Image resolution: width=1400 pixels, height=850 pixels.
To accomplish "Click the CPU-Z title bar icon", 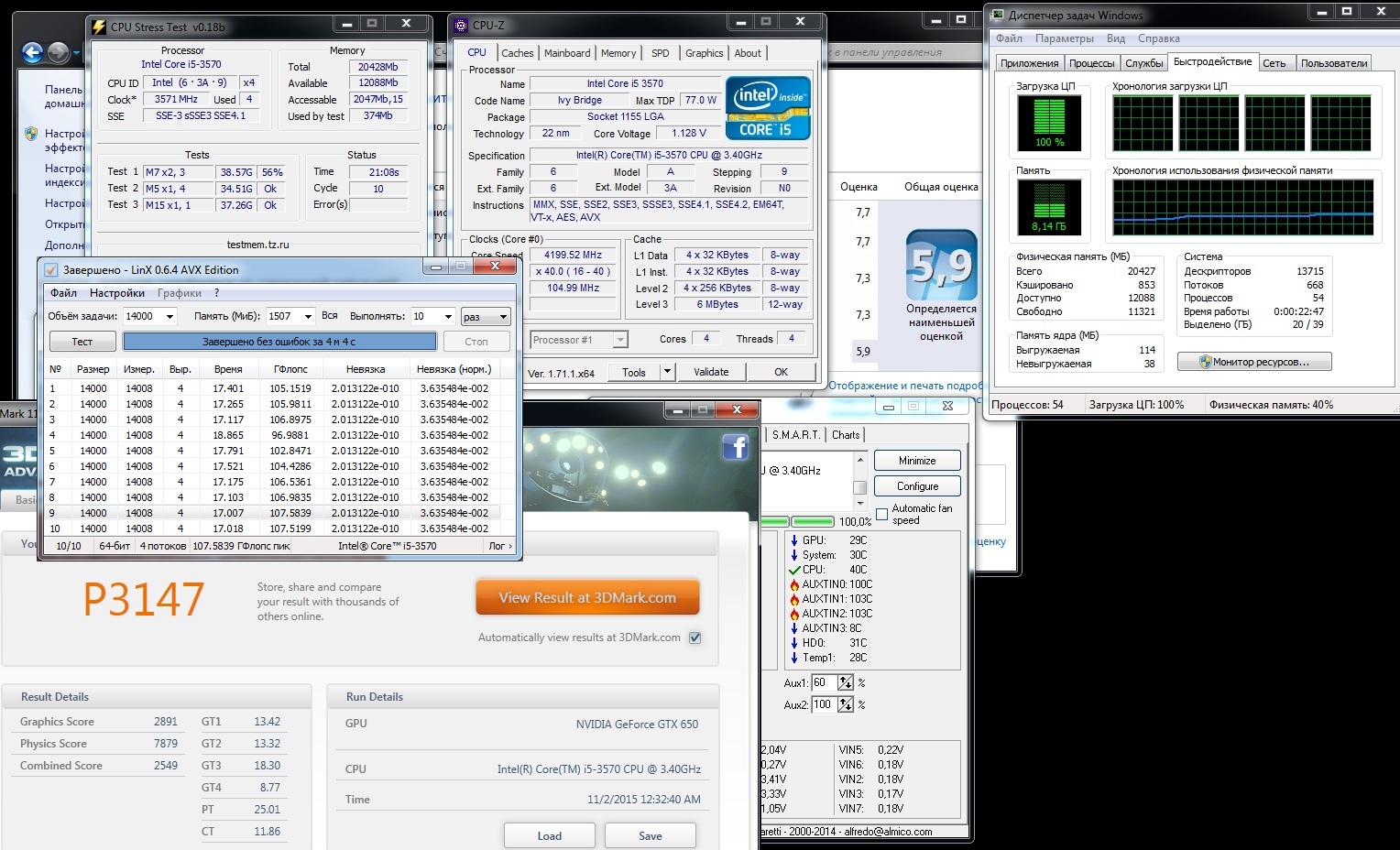I will point(461,26).
